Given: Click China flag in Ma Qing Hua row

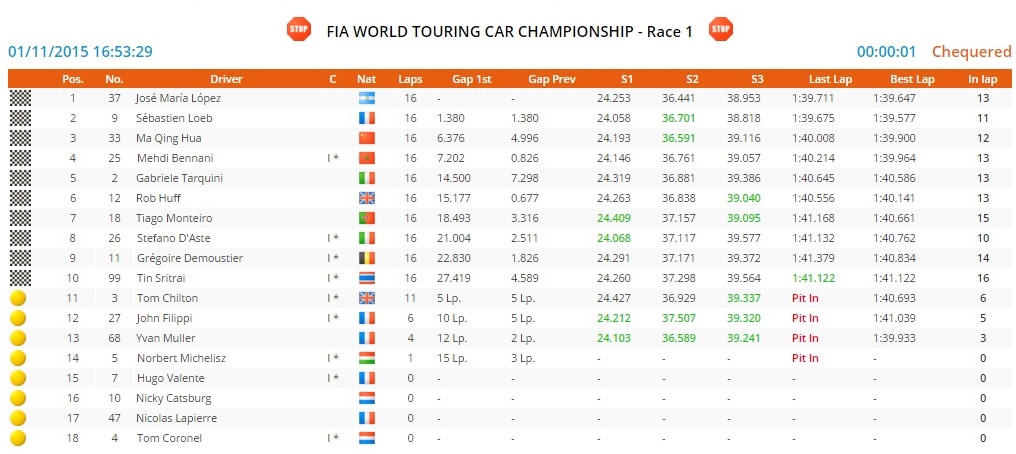Looking at the screenshot, I should pyautogui.click(x=366, y=138).
